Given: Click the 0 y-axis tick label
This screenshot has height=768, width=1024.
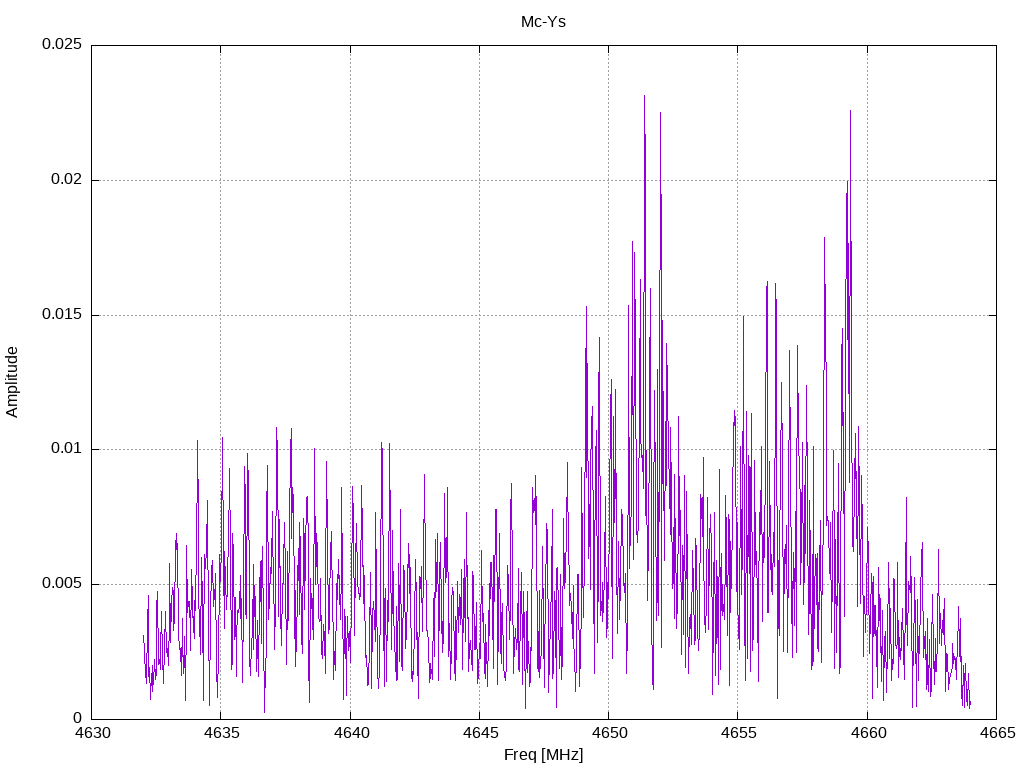Looking at the screenshot, I should [78, 718].
